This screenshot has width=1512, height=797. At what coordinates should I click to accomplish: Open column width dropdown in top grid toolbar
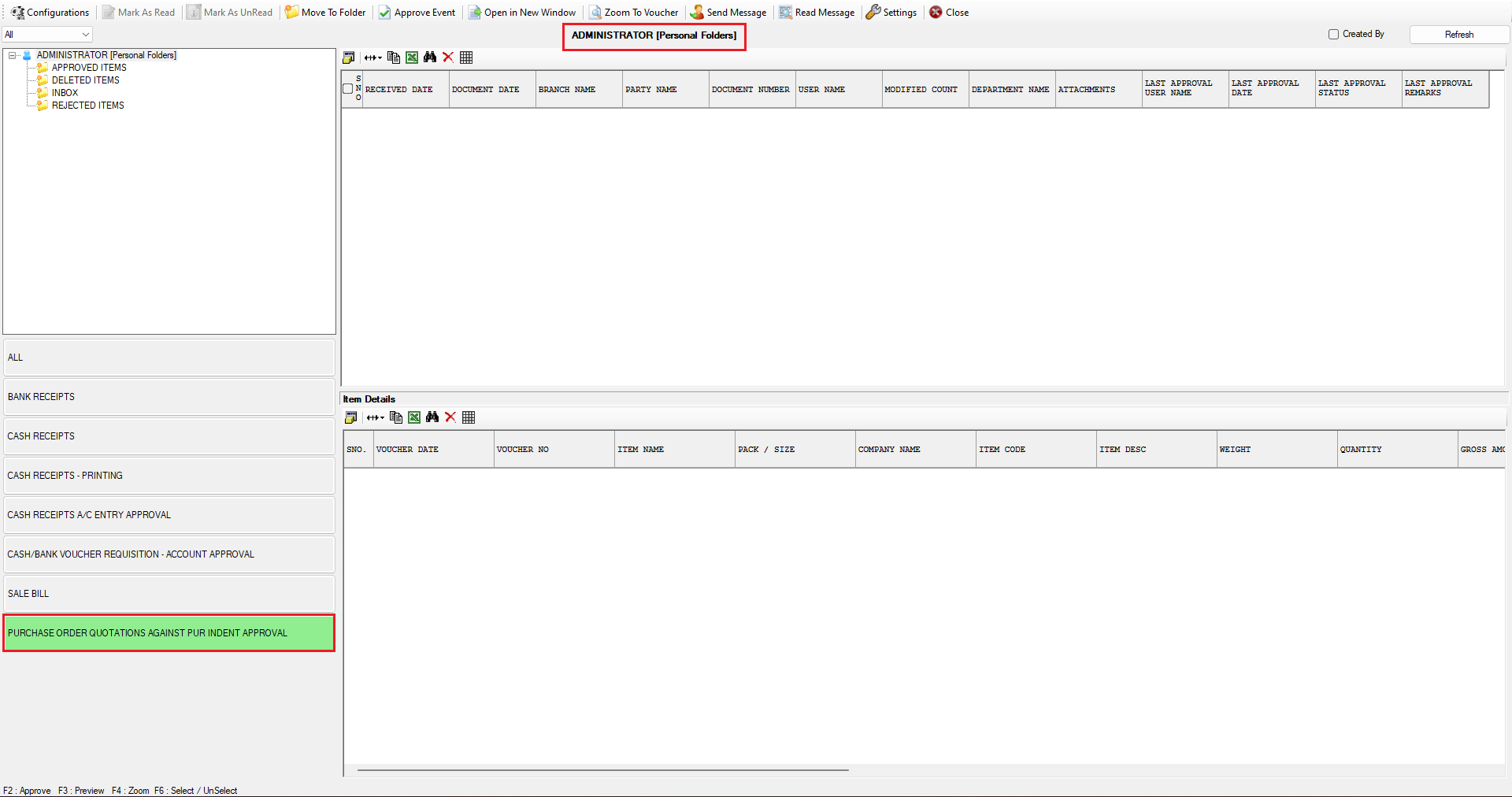tap(373, 57)
